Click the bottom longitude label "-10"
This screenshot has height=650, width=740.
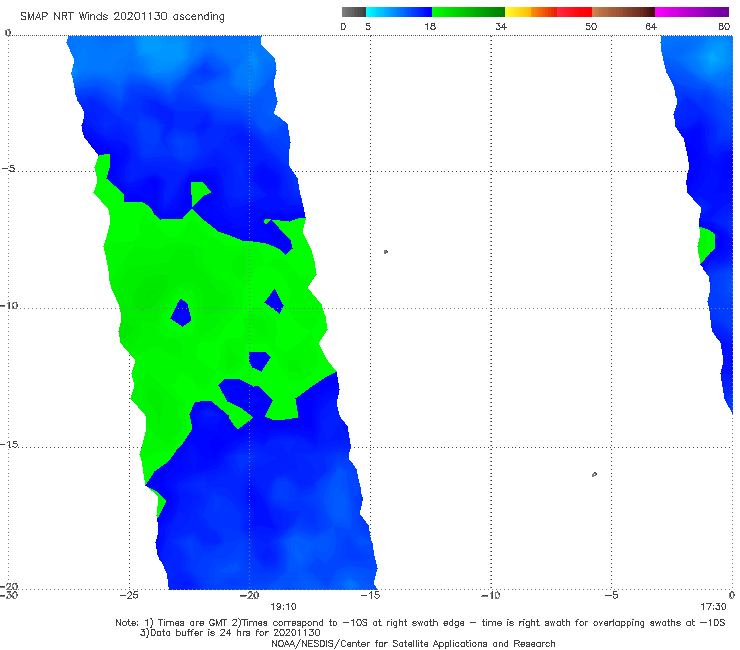pyautogui.click(x=490, y=595)
